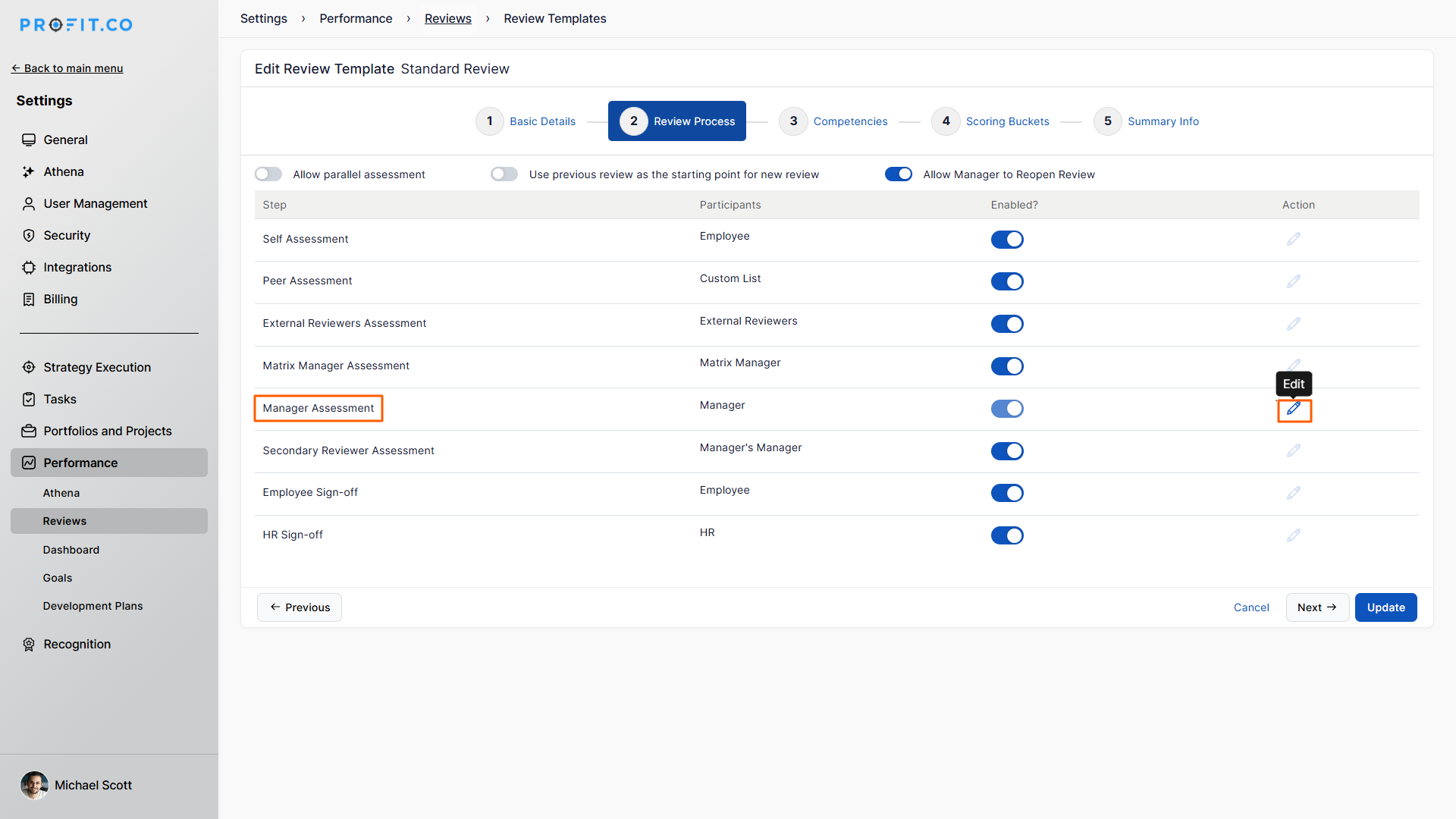Screen dimensions: 1456x819
Task: Click the Back to main menu link
Action: [67, 68]
